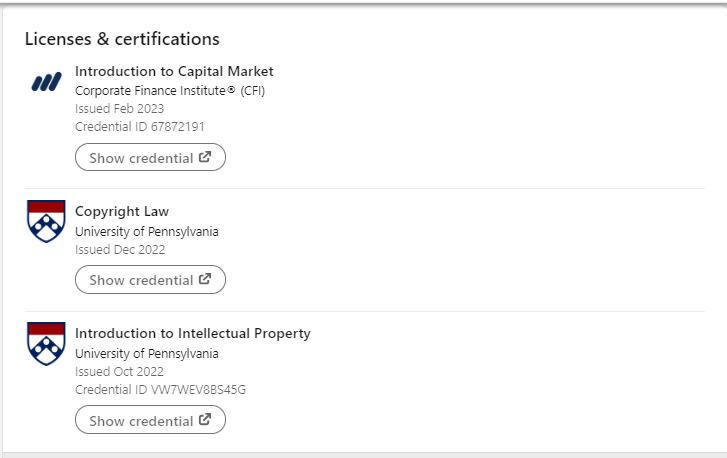Click Credential ID VW7WEV8BS45G text
This screenshot has height=458, width=727.
point(160,389)
